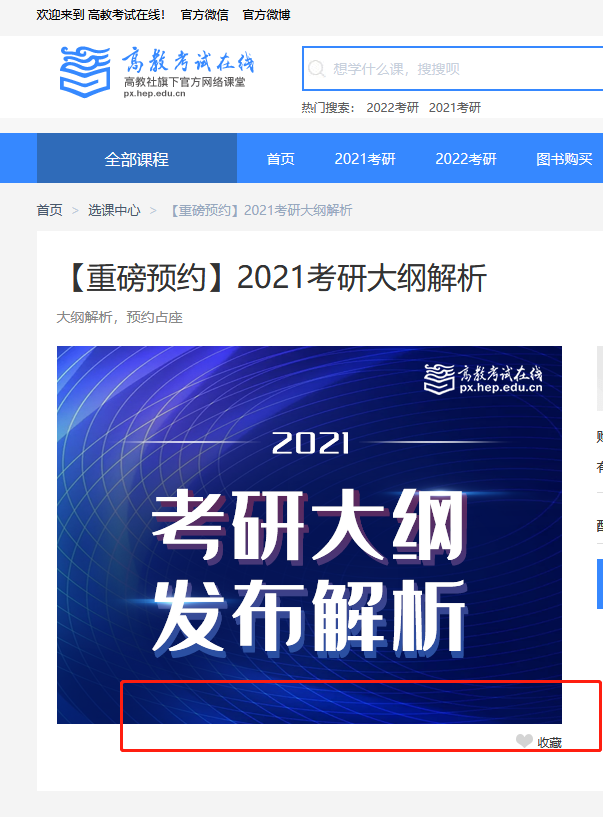
Task: Toggle 收藏 favorite for this course
Action: (539, 741)
